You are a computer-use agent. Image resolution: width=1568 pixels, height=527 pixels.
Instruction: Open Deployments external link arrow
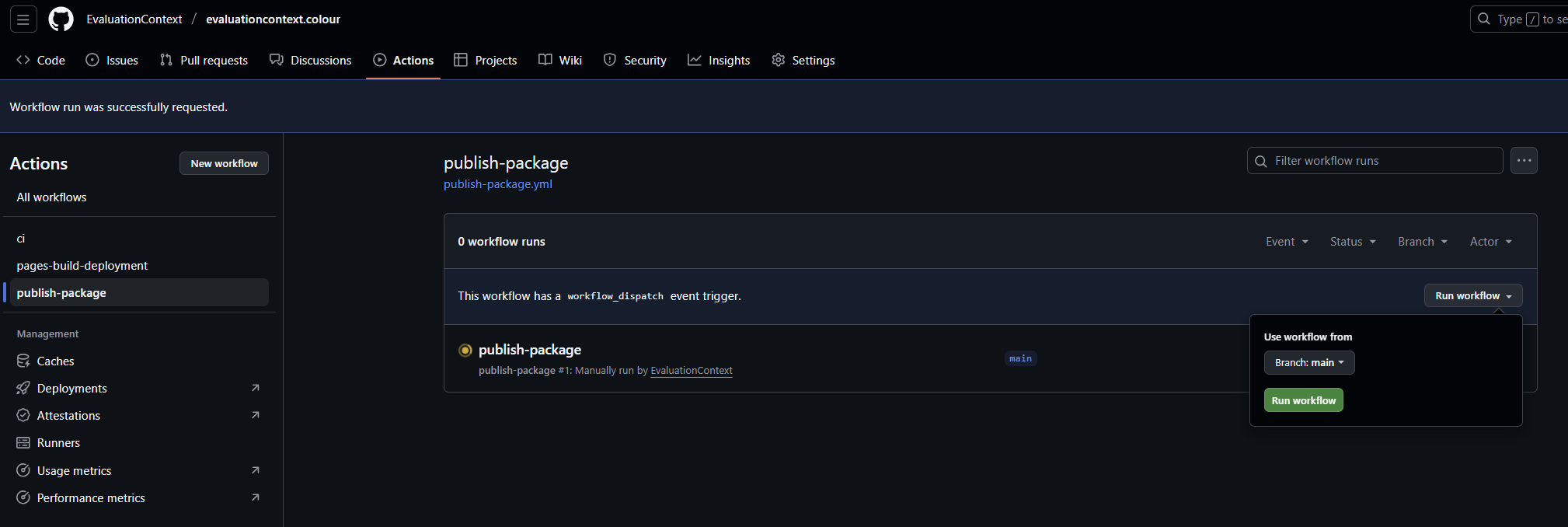click(255, 388)
